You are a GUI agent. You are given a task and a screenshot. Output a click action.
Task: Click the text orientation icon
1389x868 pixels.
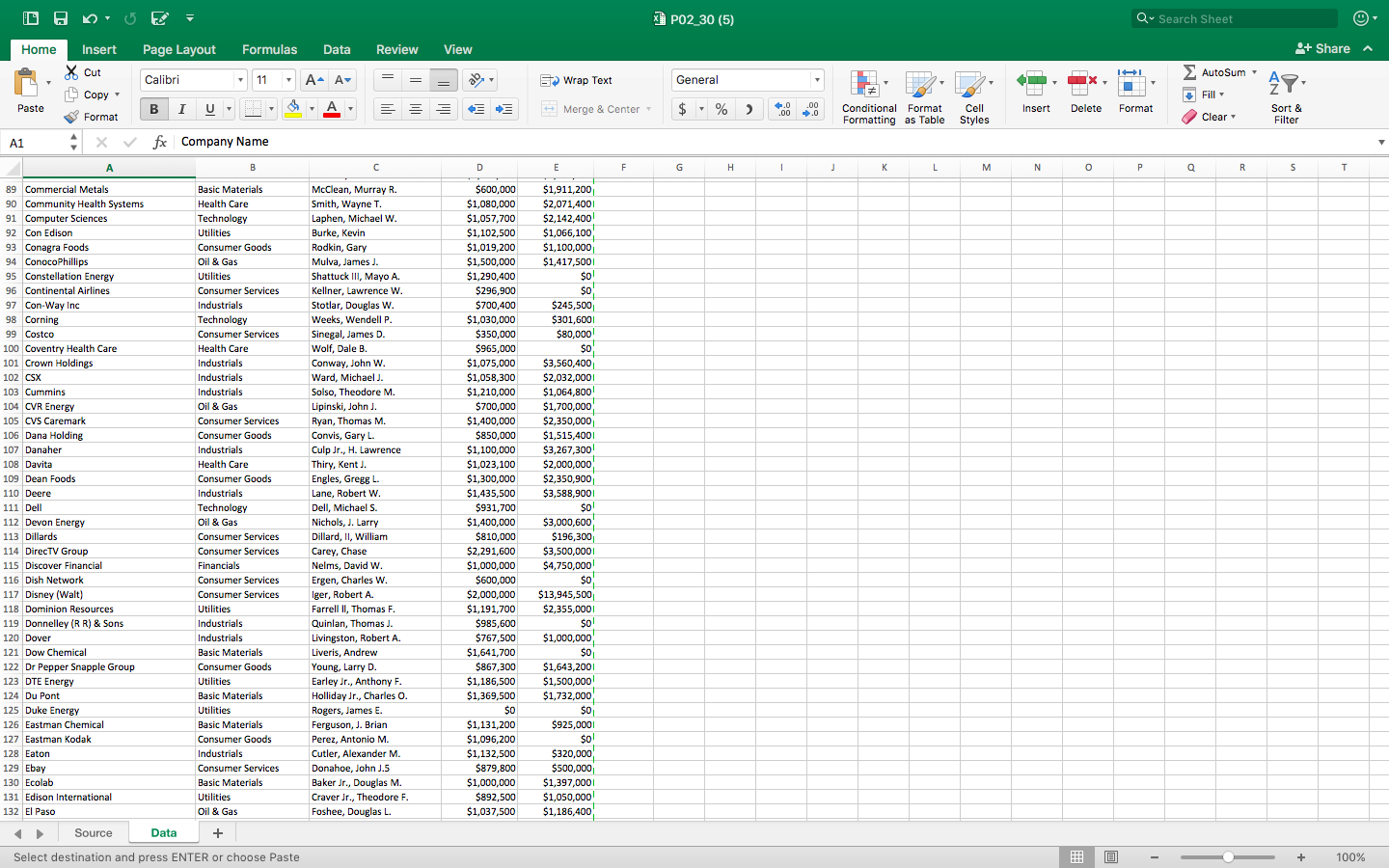[x=477, y=80]
